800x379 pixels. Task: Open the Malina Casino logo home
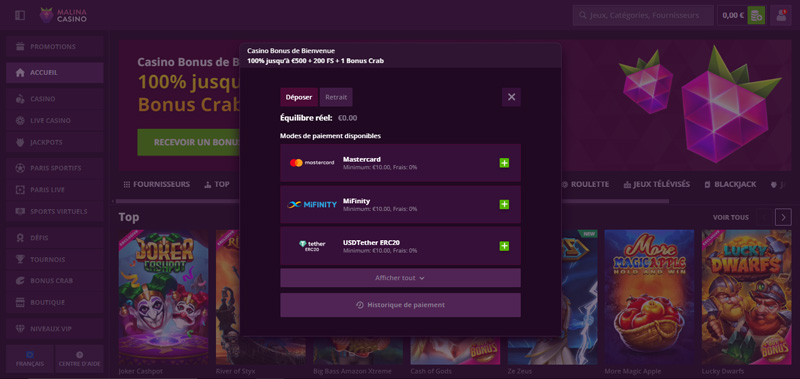click(x=64, y=15)
